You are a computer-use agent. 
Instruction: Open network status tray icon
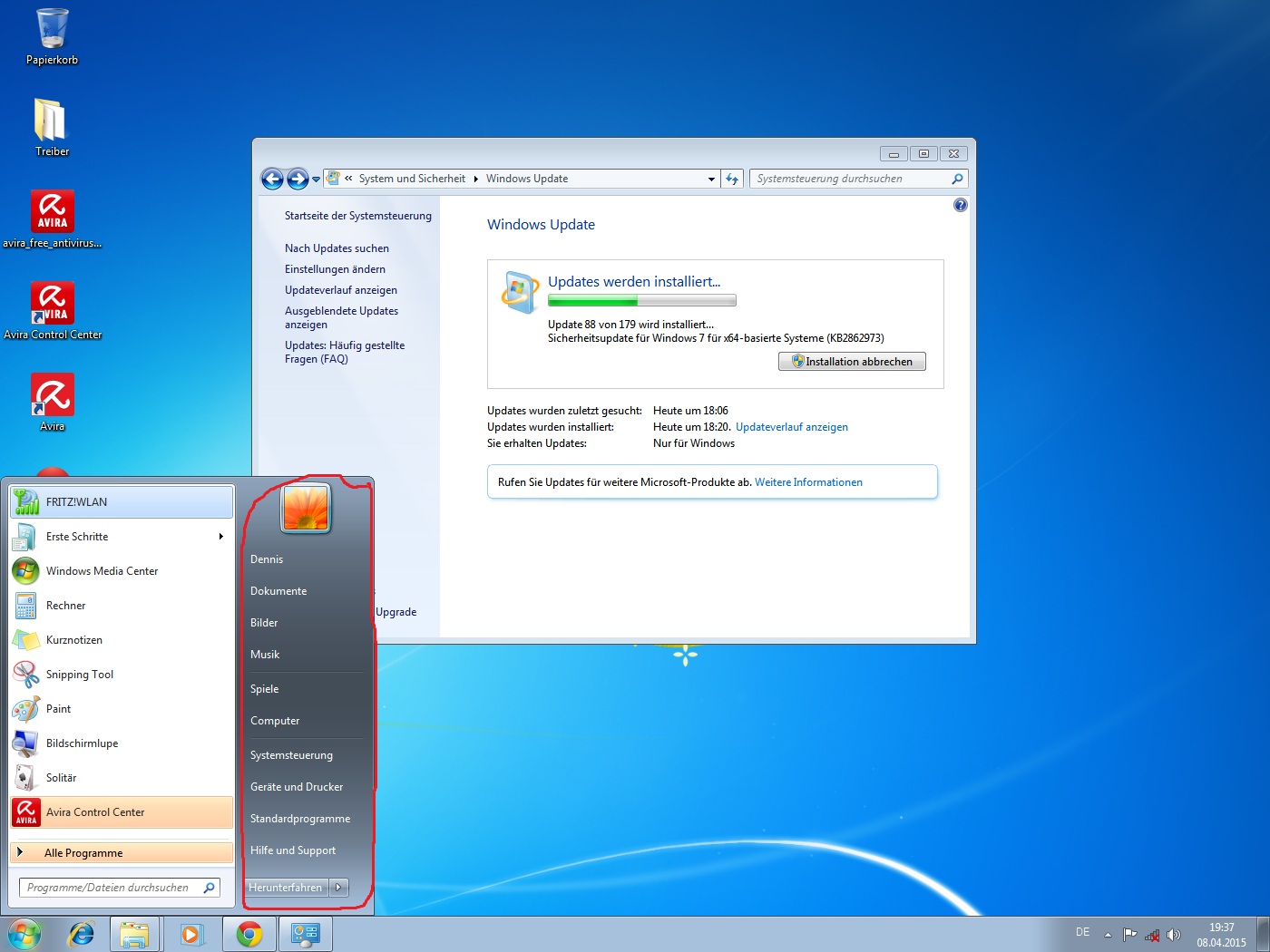click(x=1152, y=935)
